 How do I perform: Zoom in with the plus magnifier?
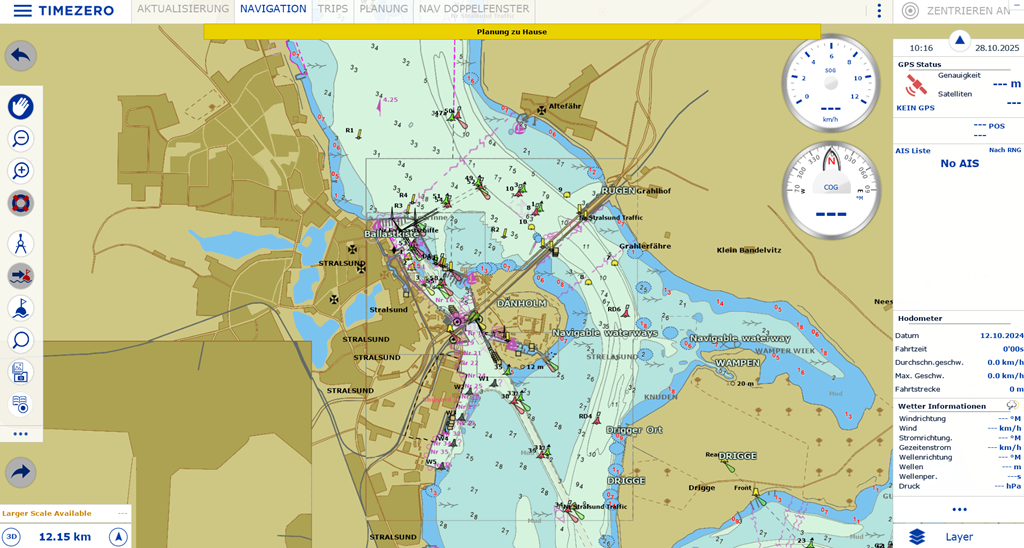point(21,171)
